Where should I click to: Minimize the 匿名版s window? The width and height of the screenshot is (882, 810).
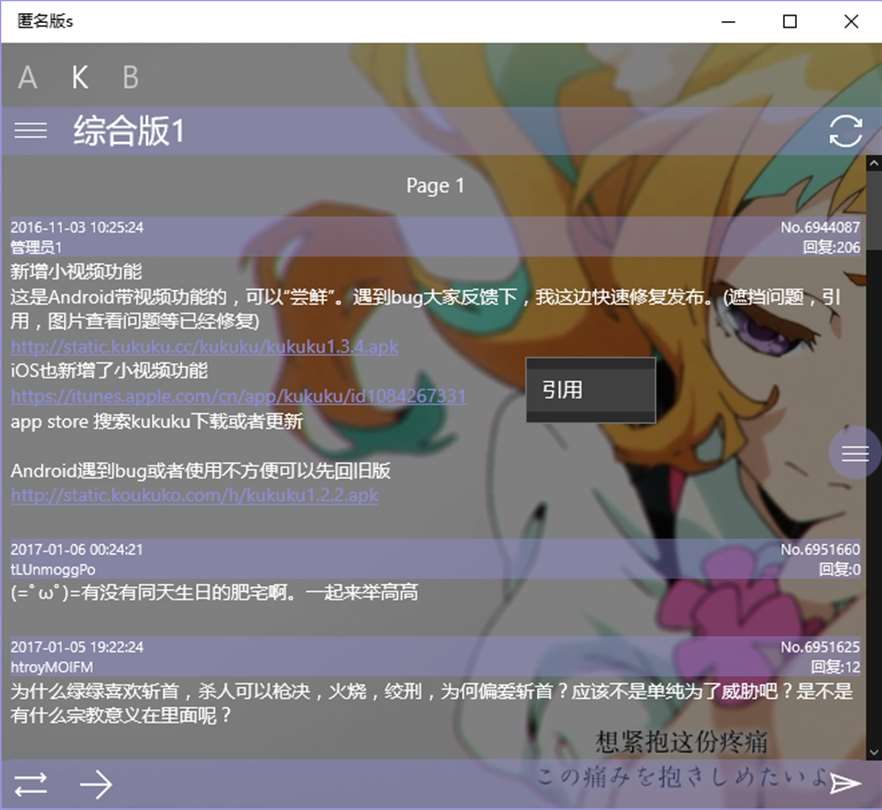click(728, 21)
